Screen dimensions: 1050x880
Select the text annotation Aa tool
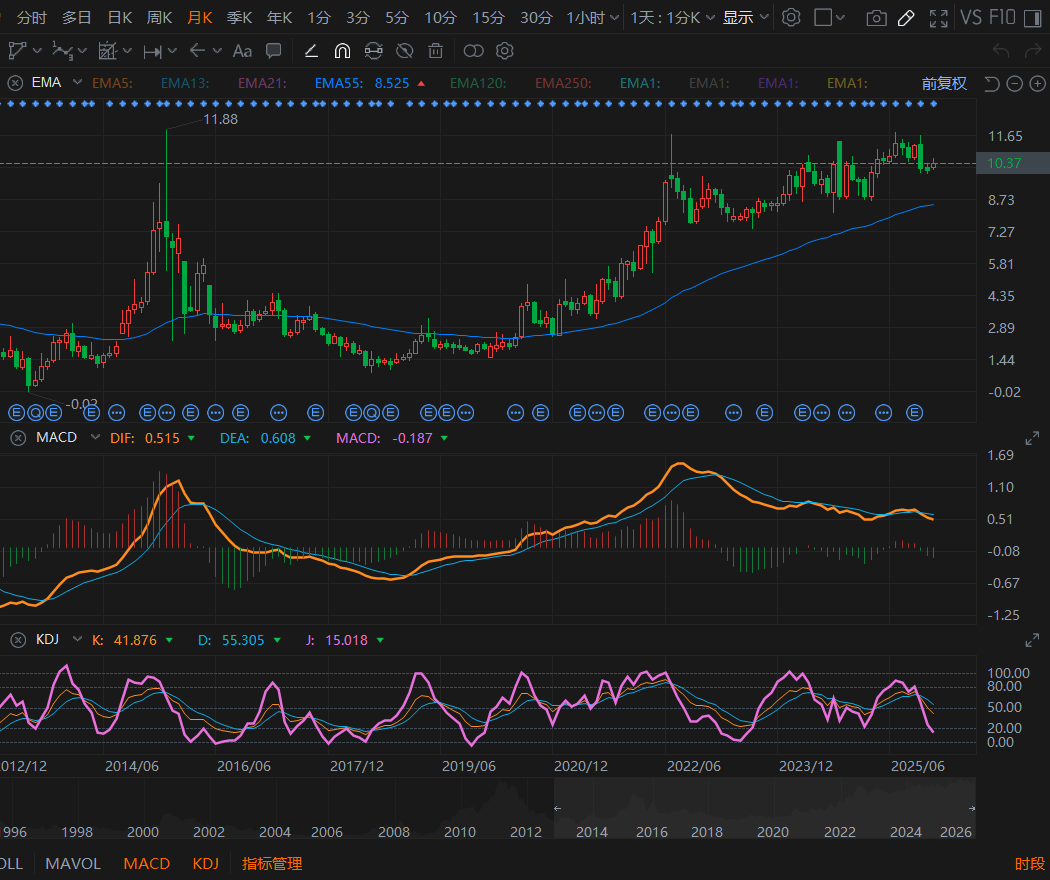tap(242, 50)
